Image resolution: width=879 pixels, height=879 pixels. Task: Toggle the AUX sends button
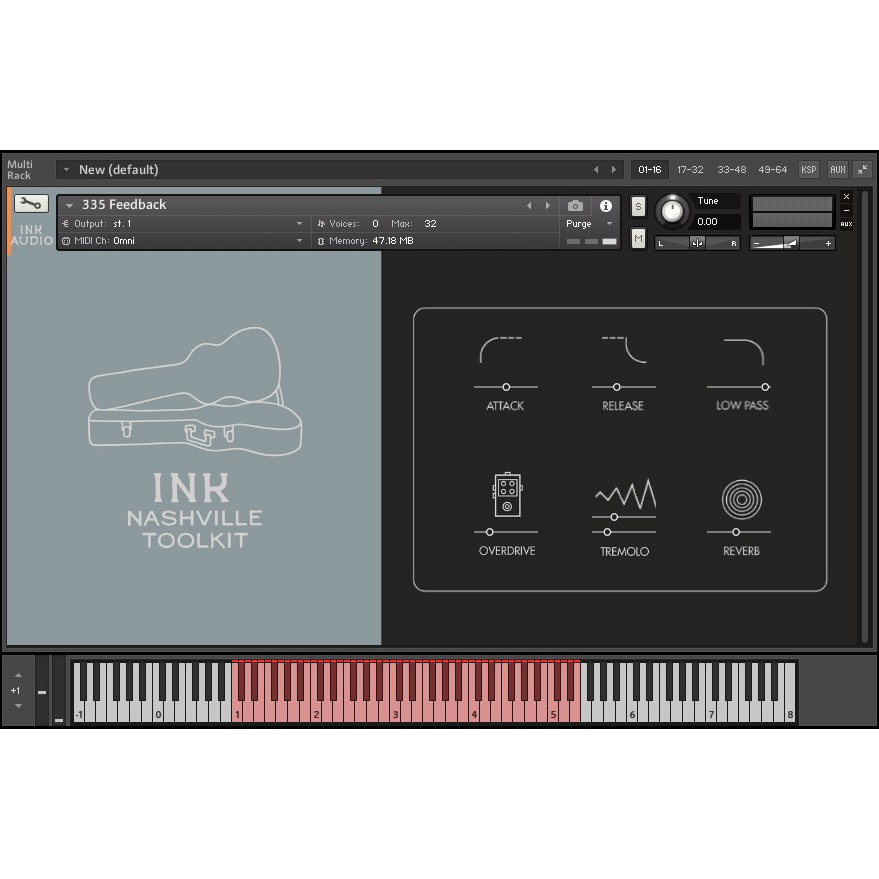(838, 169)
